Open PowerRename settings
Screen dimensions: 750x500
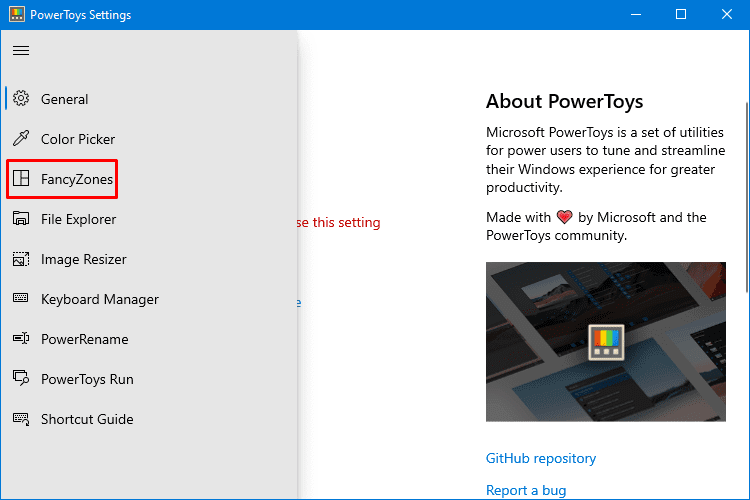(x=150, y=339)
